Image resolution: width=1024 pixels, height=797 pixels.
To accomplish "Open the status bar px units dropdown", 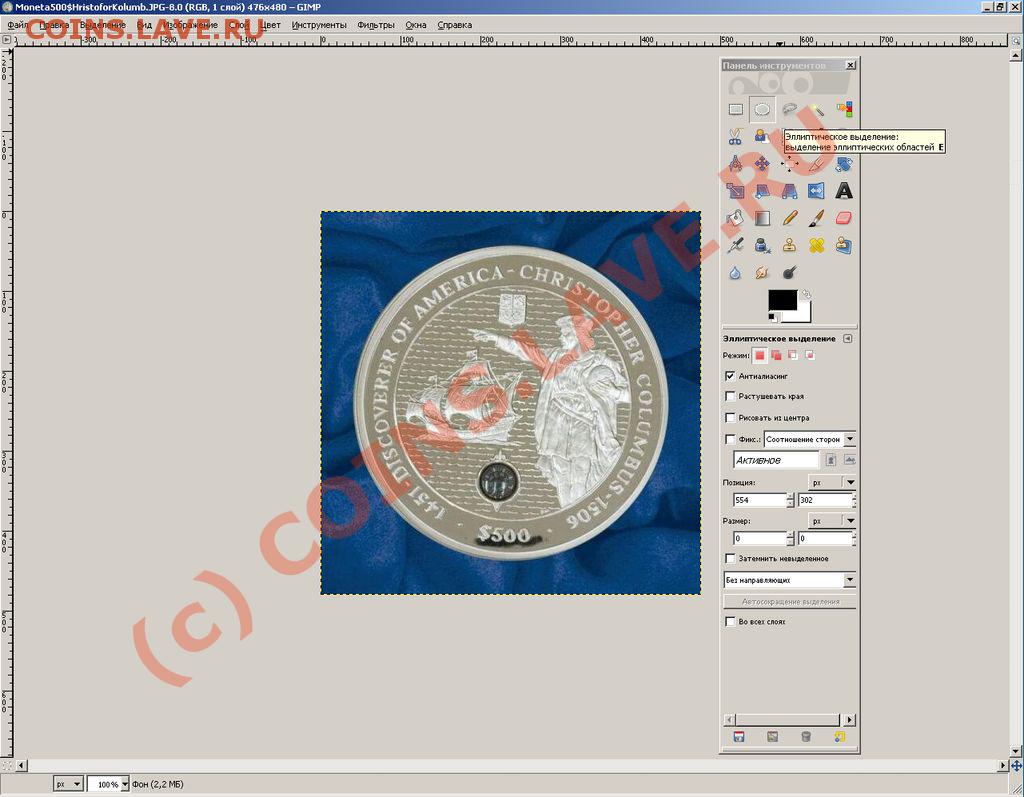I will point(68,783).
